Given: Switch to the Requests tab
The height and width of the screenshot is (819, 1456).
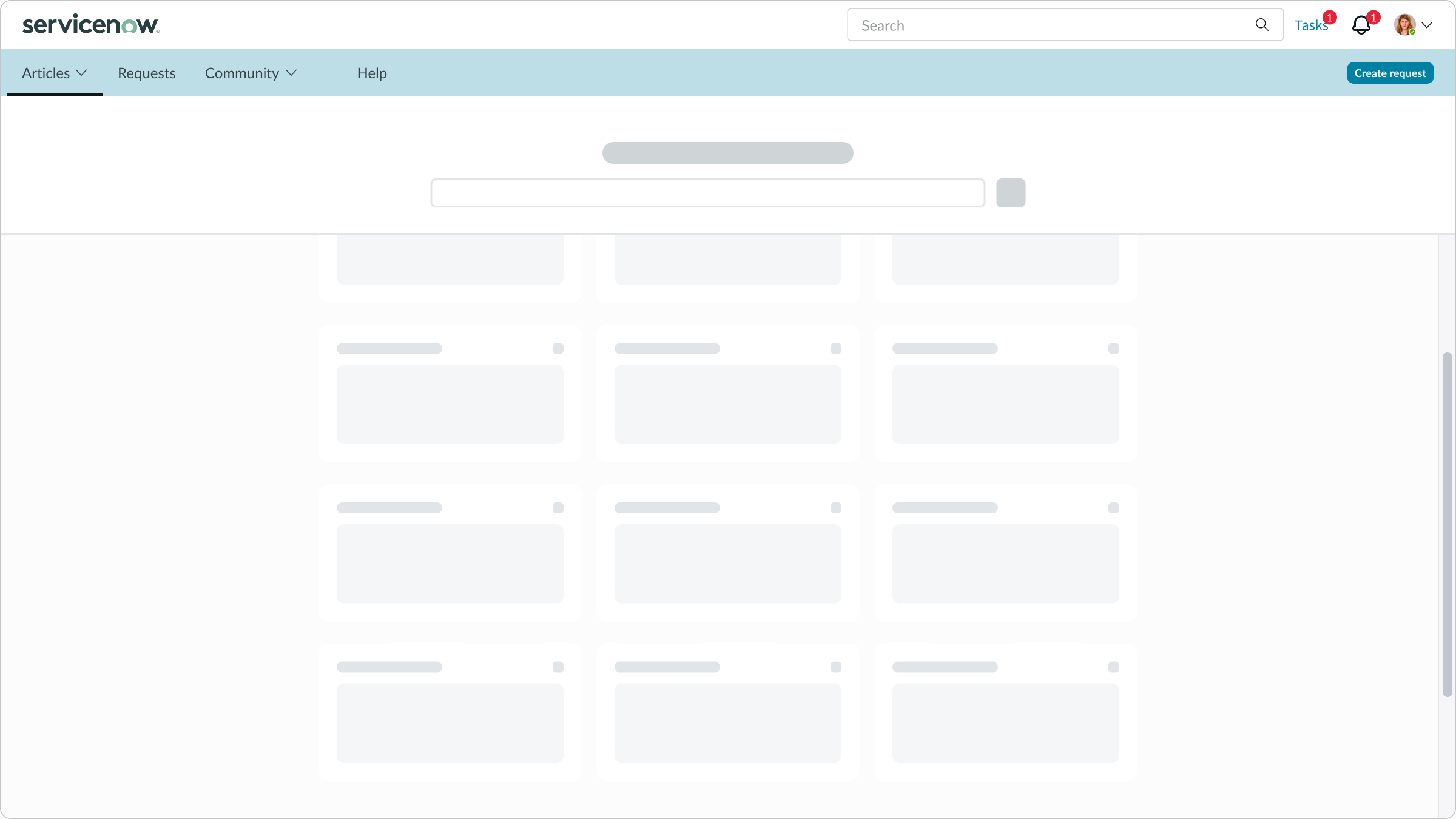Looking at the screenshot, I should pos(146,73).
